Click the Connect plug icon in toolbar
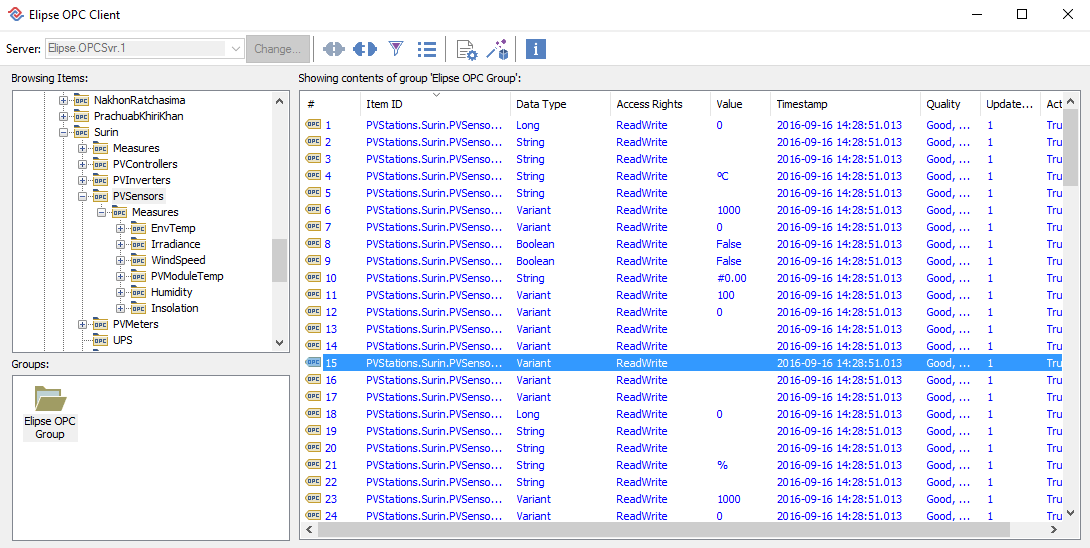This screenshot has height=548, width=1090. 334,49
